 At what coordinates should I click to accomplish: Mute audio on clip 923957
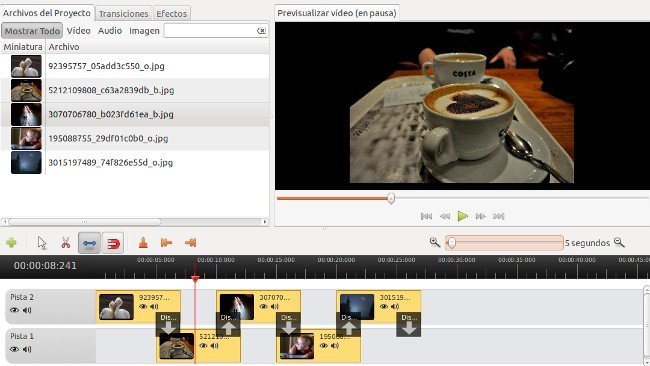click(x=154, y=307)
